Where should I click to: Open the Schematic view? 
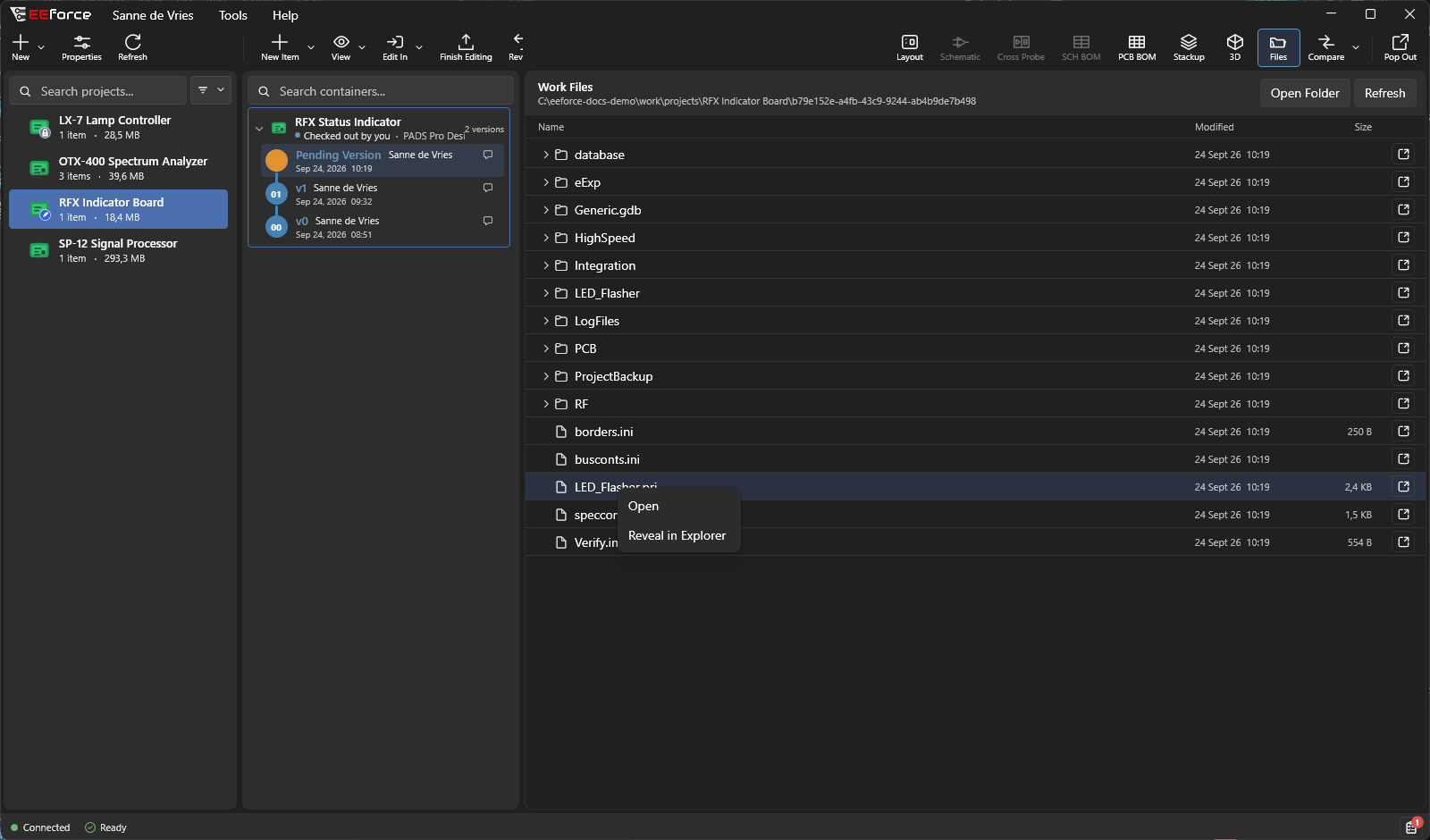(960, 46)
